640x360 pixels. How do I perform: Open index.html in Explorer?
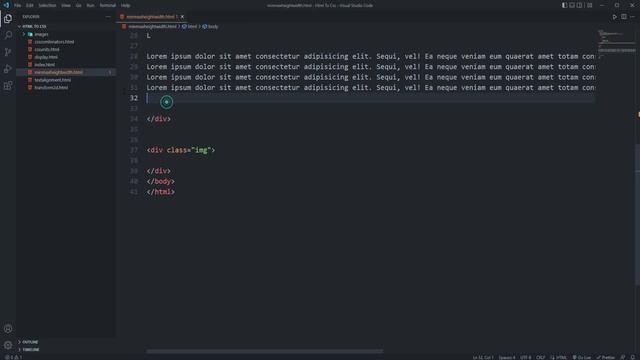tap(44, 64)
